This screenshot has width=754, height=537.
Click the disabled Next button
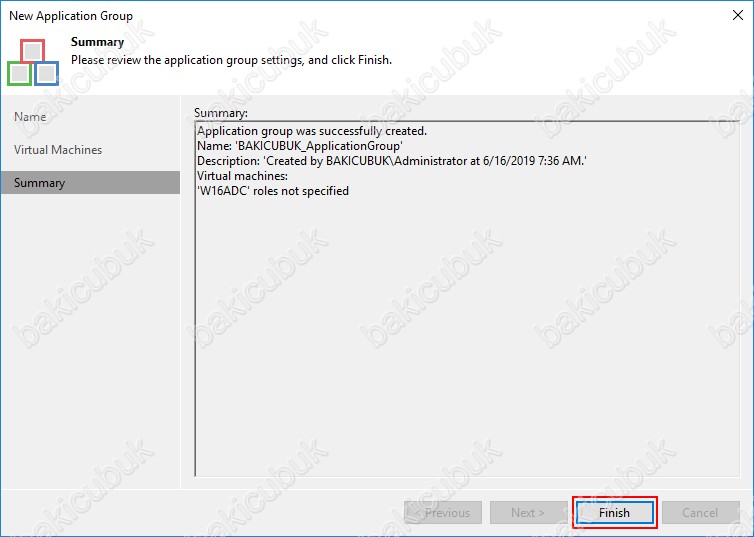click(528, 512)
